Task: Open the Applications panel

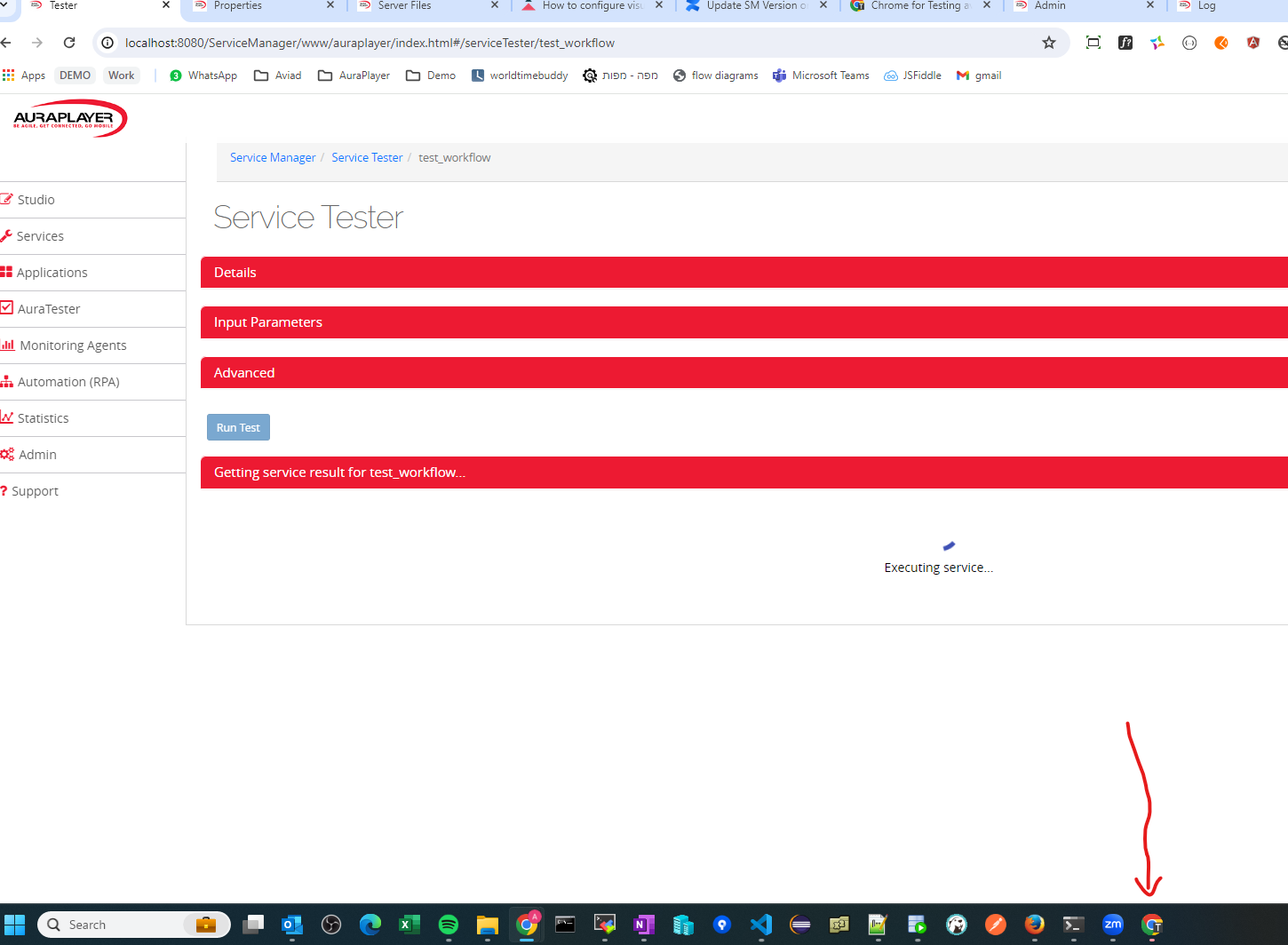Action: pos(51,272)
